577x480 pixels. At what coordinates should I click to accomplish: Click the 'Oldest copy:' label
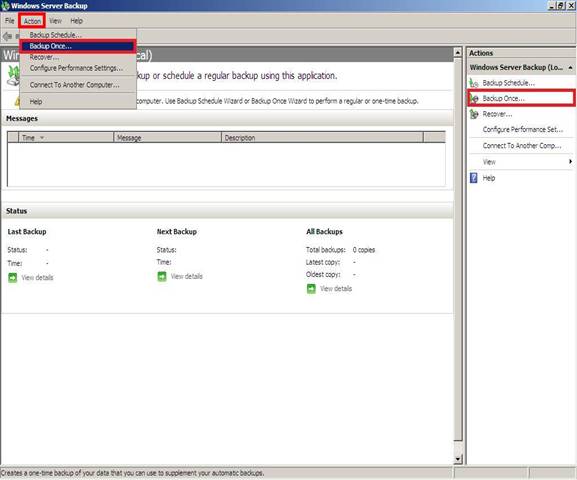[x=323, y=275]
